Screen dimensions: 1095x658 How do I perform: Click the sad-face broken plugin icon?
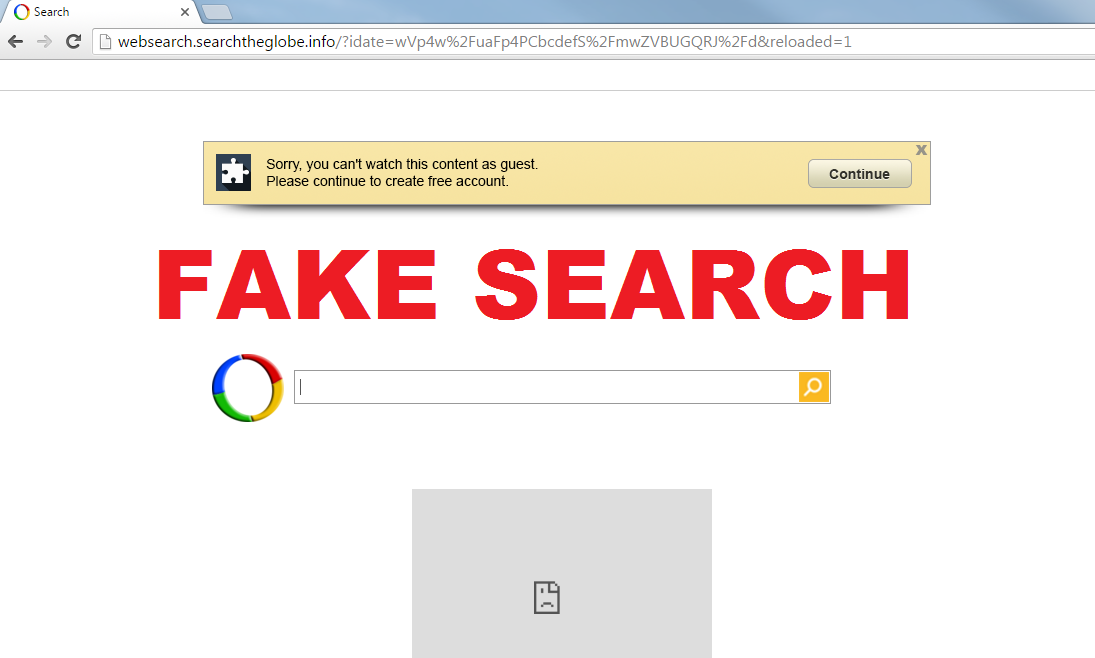click(547, 597)
